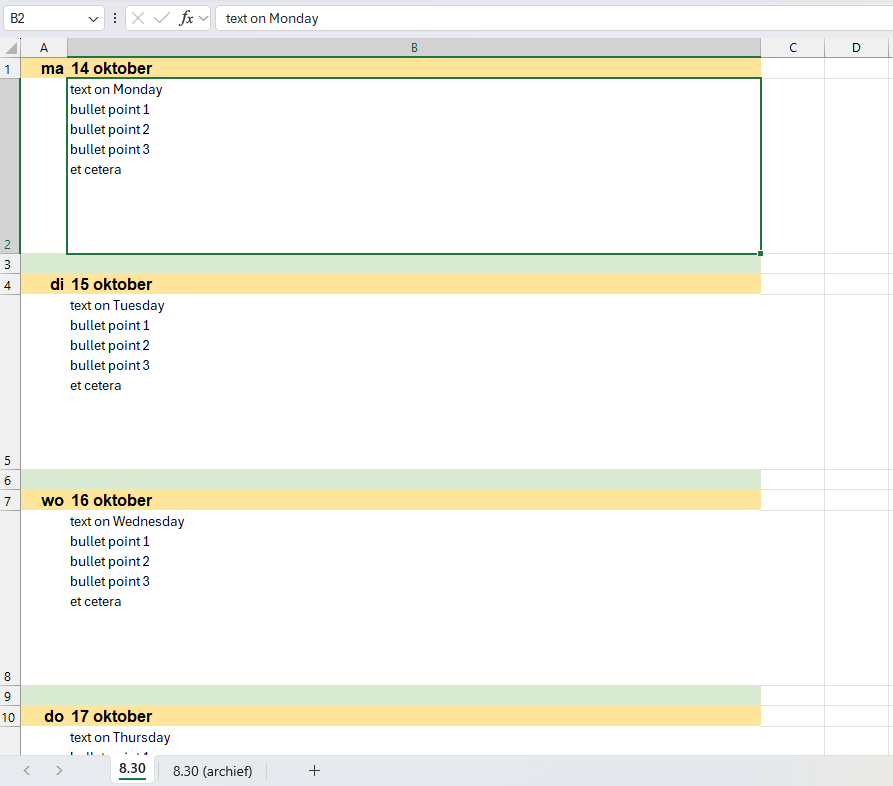Image resolution: width=893 pixels, height=786 pixels.
Task: Confirm entry with the check mark icon
Action: click(x=163, y=18)
